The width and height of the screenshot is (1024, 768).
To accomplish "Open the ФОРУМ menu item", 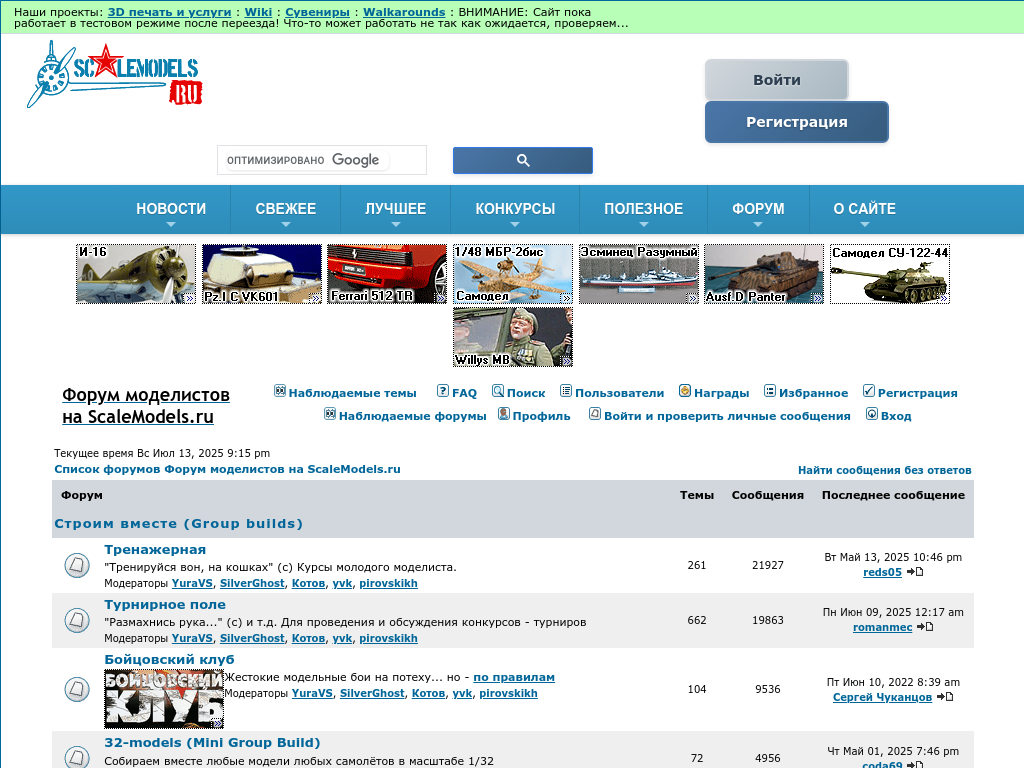I will tap(758, 210).
